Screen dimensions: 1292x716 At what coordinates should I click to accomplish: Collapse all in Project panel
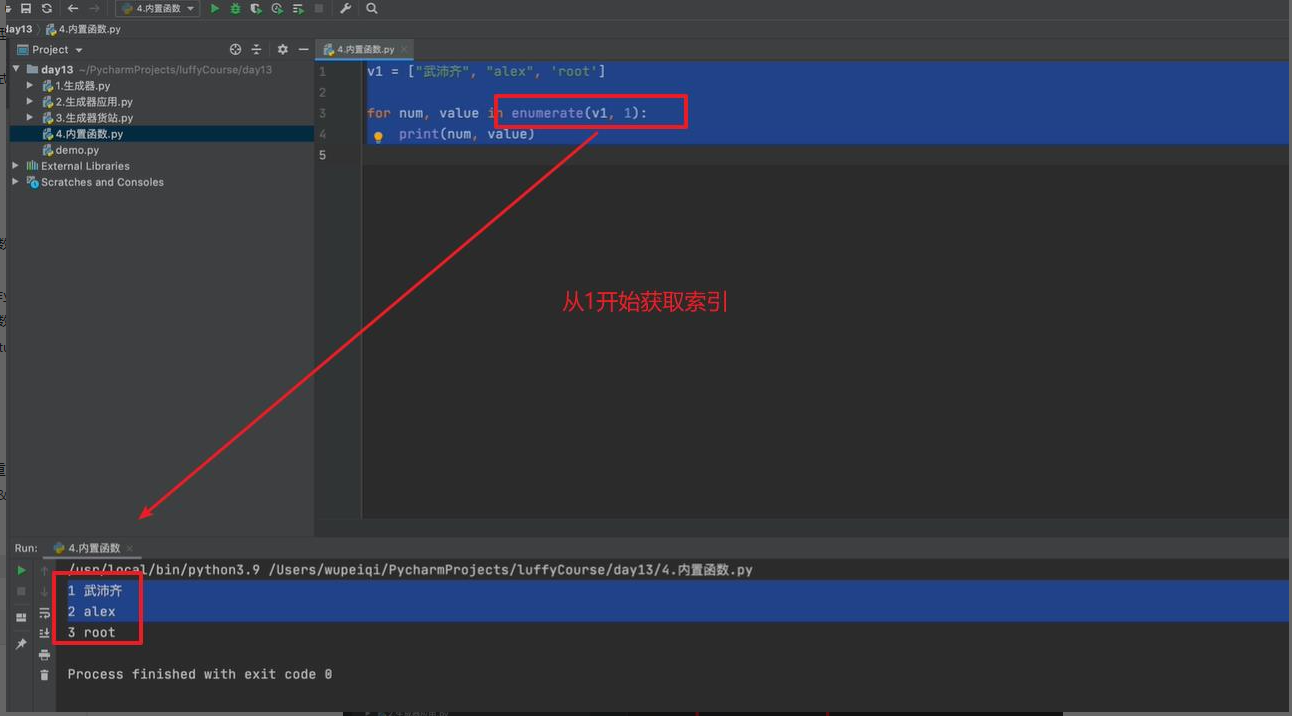(x=256, y=49)
